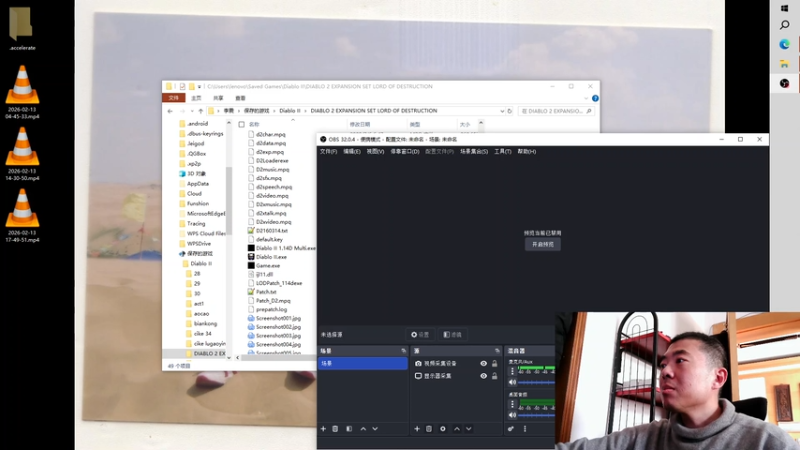Mute the desktop audio channel

point(512,415)
